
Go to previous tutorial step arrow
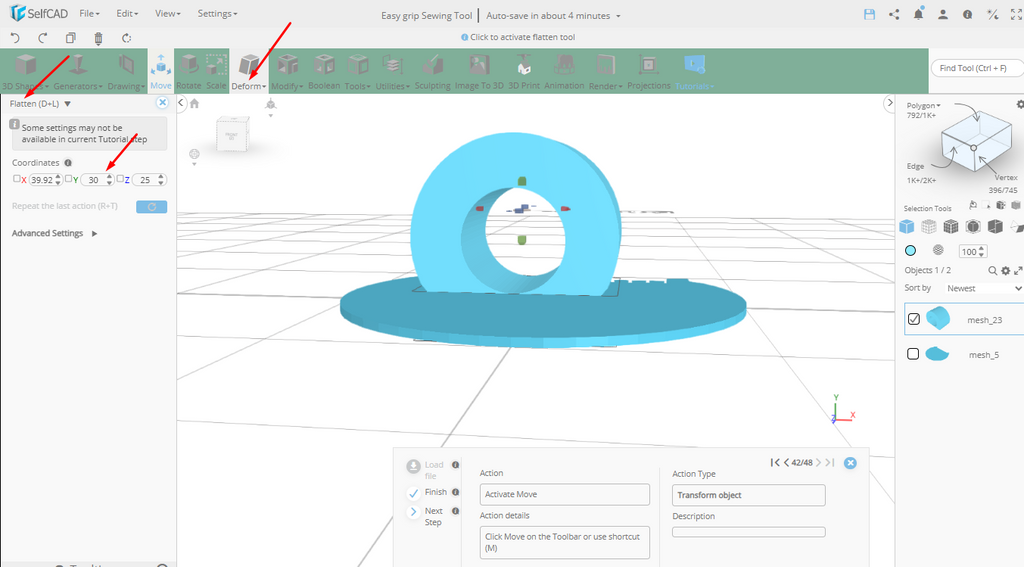tap(786, 462)
